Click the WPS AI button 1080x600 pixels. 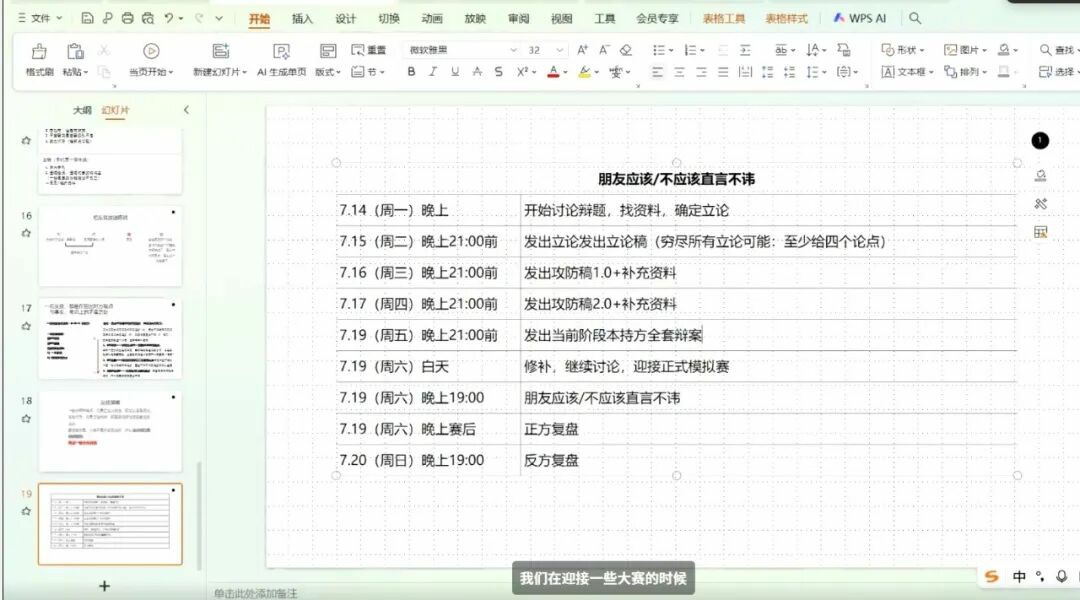pos(858,18)
